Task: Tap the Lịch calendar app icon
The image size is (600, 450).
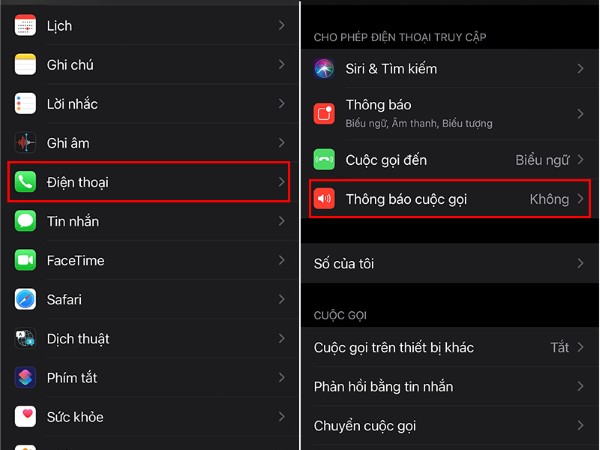Action: pos(25,25)
